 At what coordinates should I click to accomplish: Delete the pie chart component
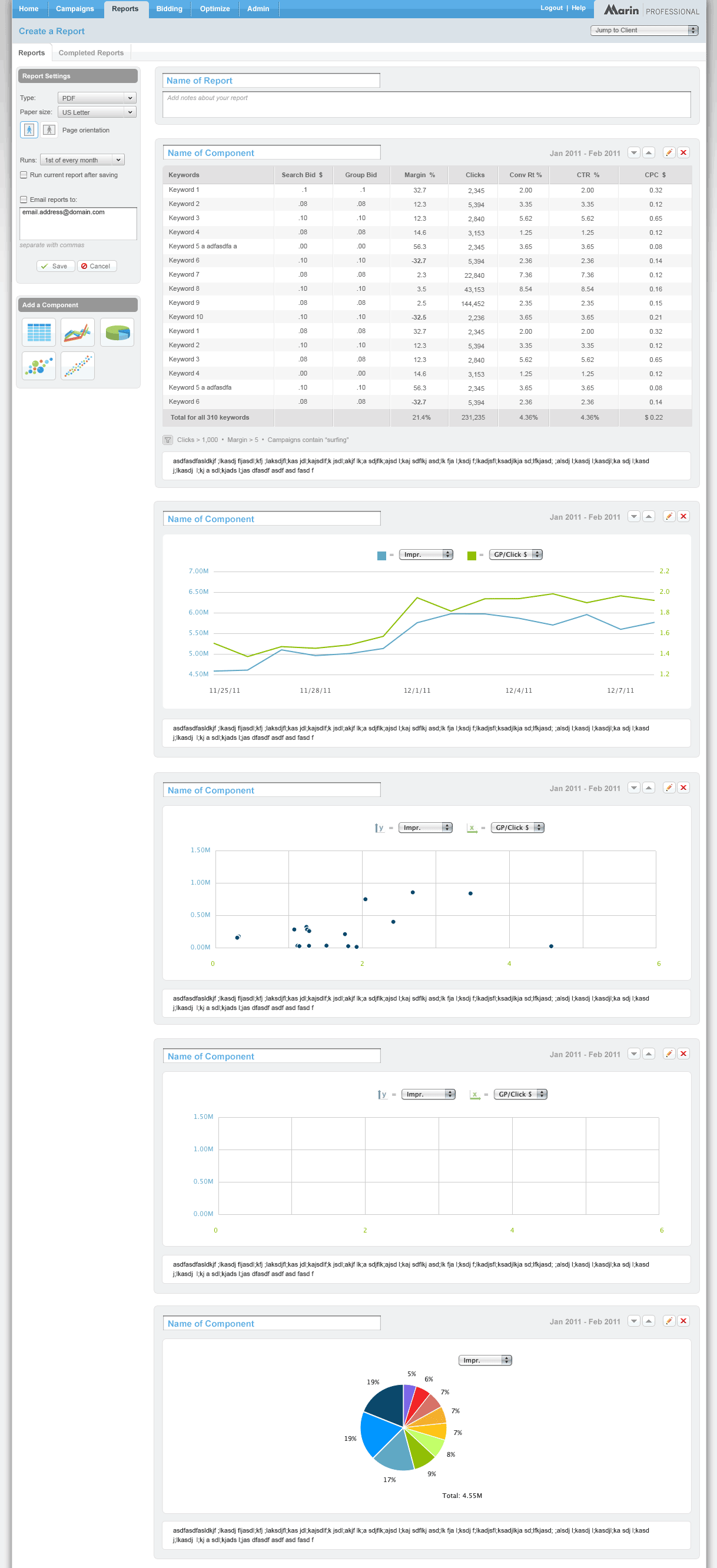pos(683,1321)
